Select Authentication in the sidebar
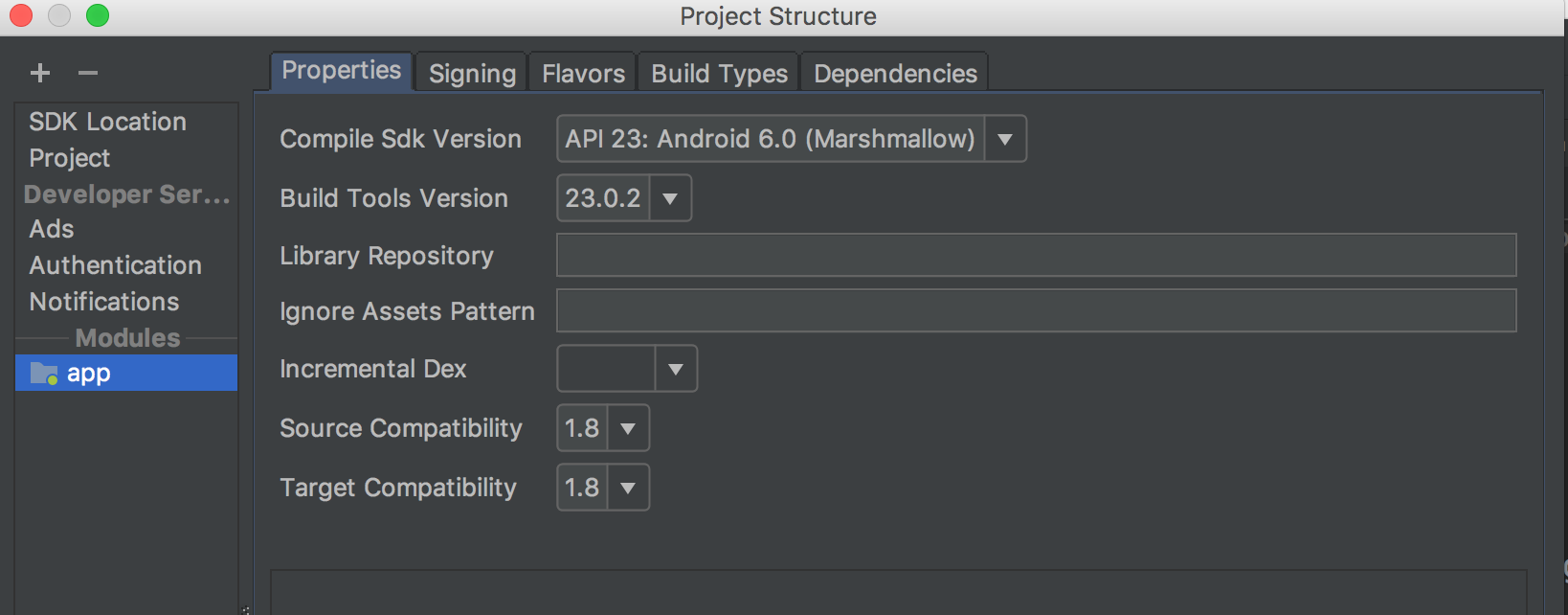 [x=115, y=265]
